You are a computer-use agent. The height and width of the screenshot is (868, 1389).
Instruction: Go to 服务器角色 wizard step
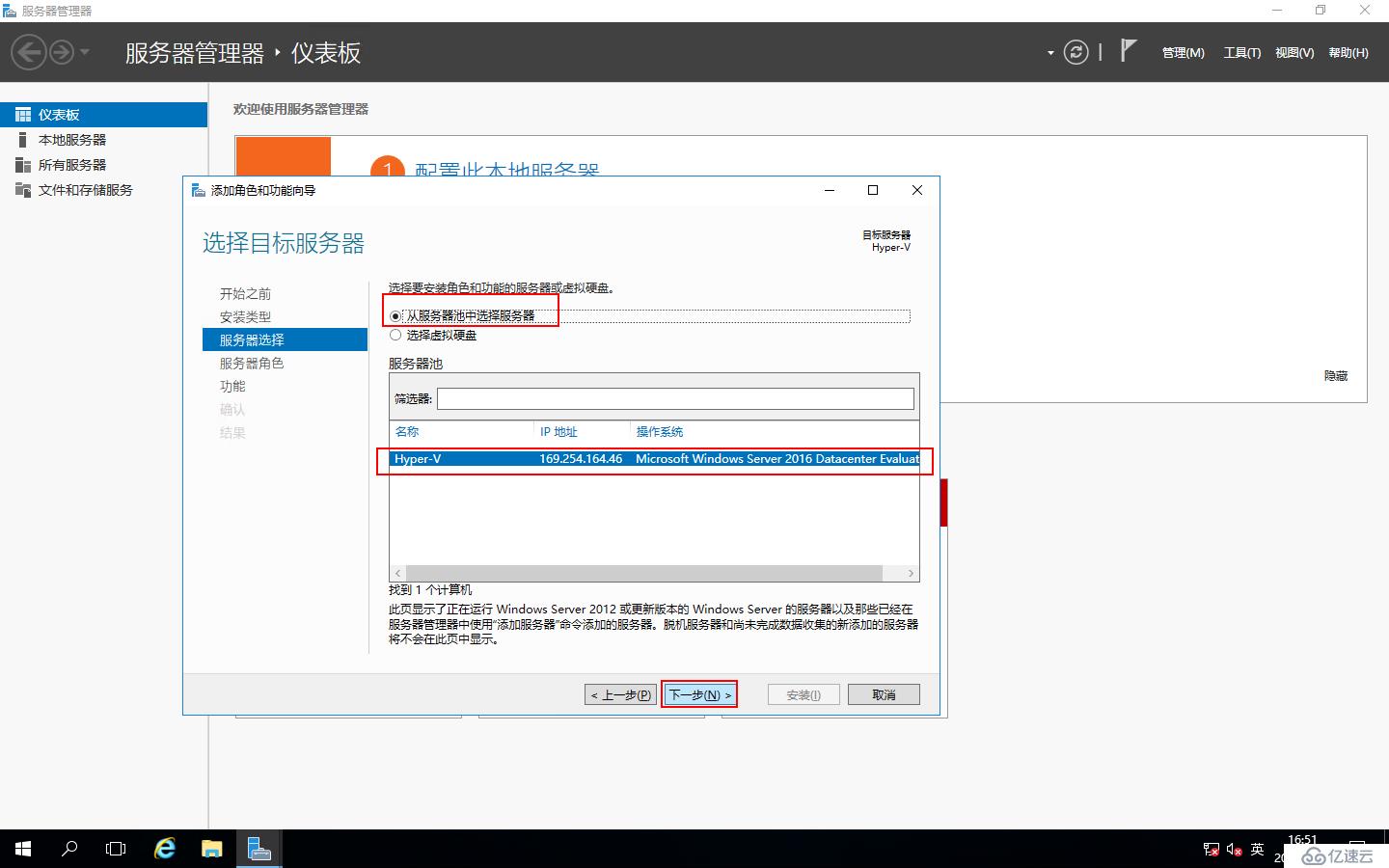252,364
